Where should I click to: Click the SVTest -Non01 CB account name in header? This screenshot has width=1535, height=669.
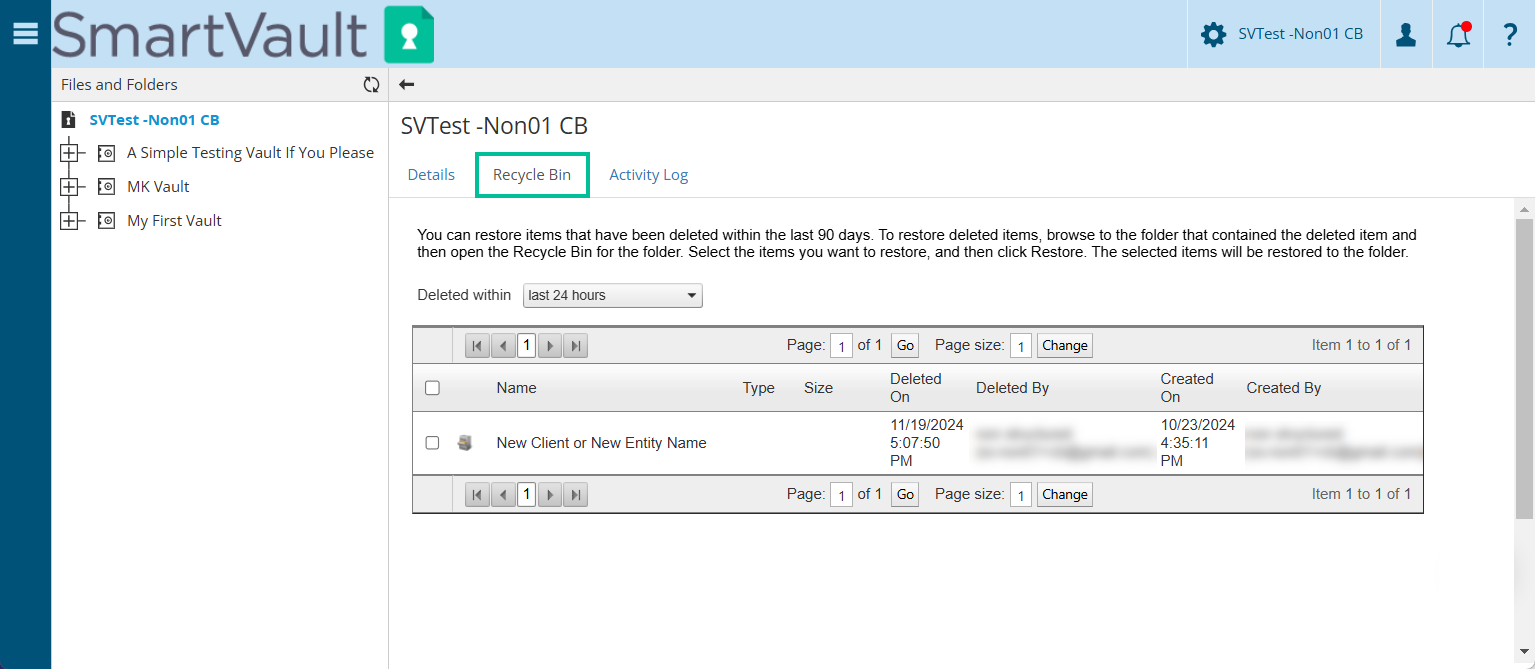1300,34
